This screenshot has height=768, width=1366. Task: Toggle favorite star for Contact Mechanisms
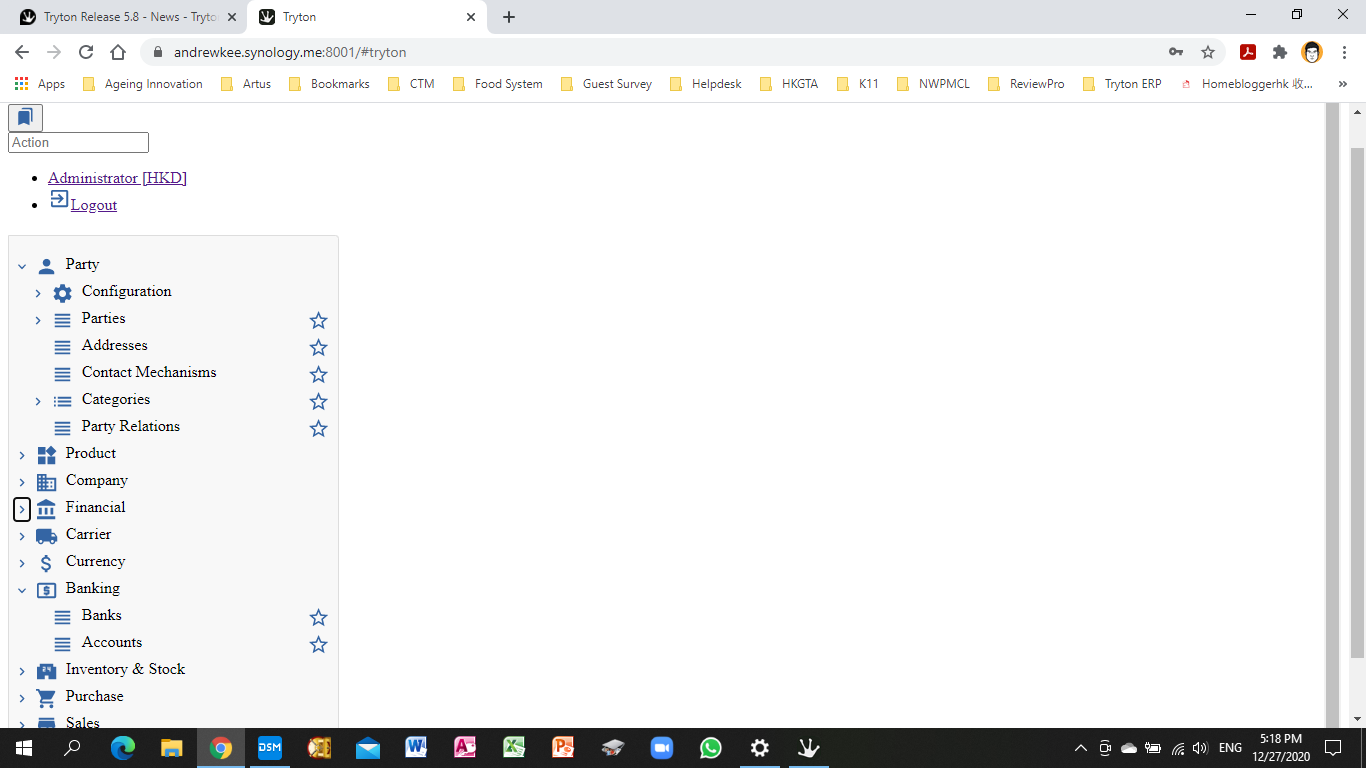(x=318, y=374)
